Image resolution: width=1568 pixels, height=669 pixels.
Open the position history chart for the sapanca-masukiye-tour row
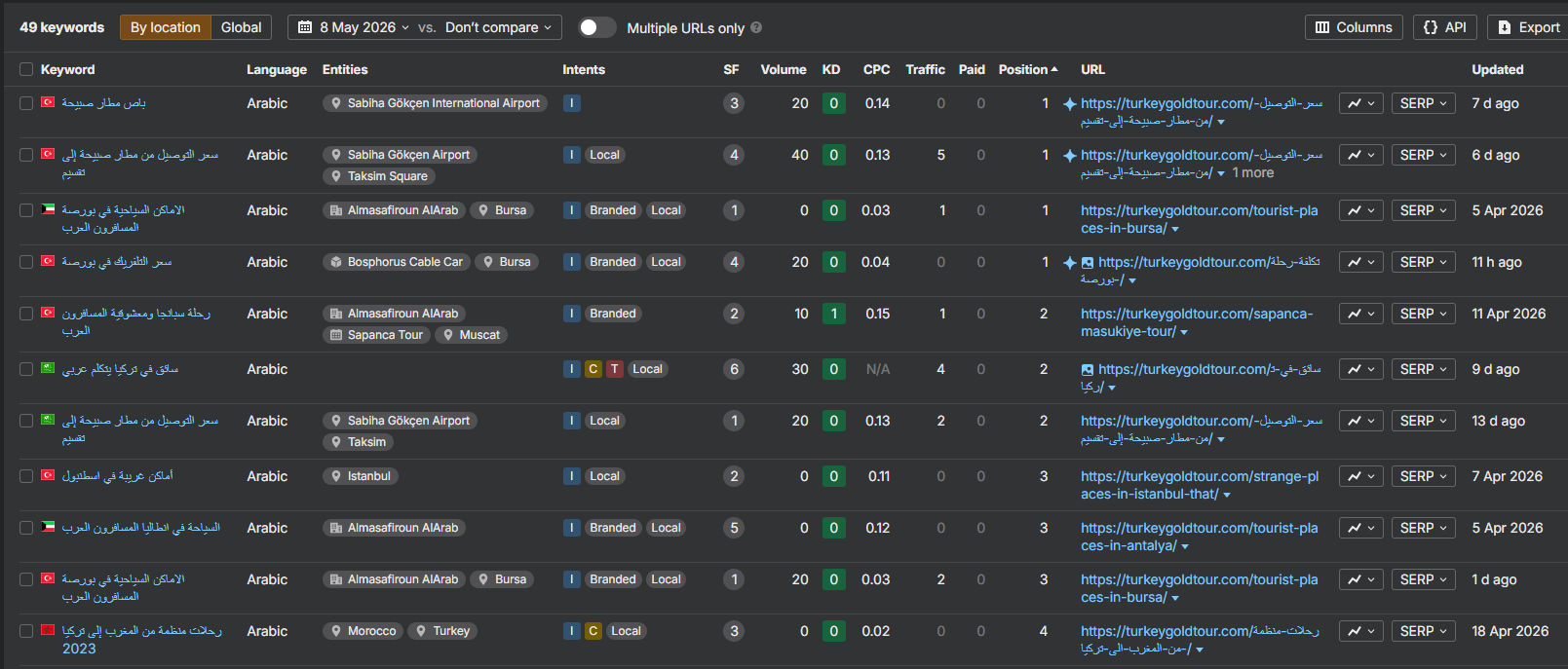coord(1361,314)
